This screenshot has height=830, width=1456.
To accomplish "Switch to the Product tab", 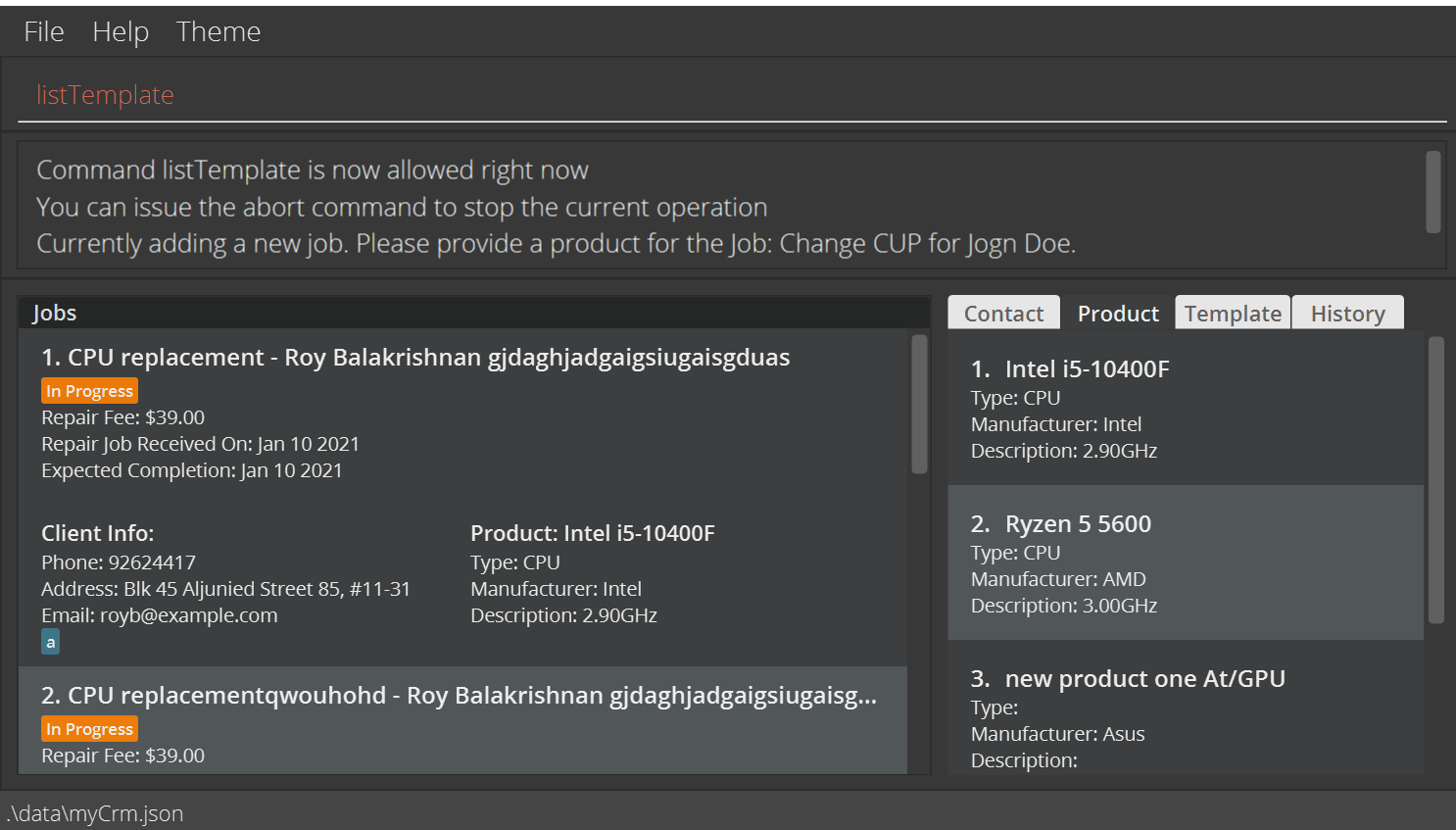I will click(x=1118, y=314).
